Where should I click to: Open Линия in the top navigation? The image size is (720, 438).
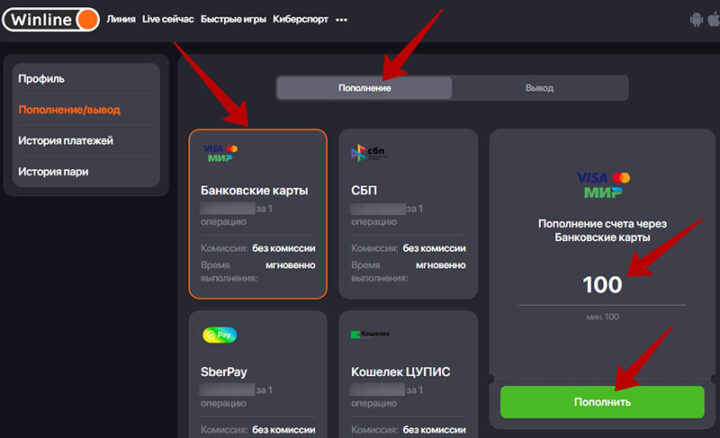point(120,19)
